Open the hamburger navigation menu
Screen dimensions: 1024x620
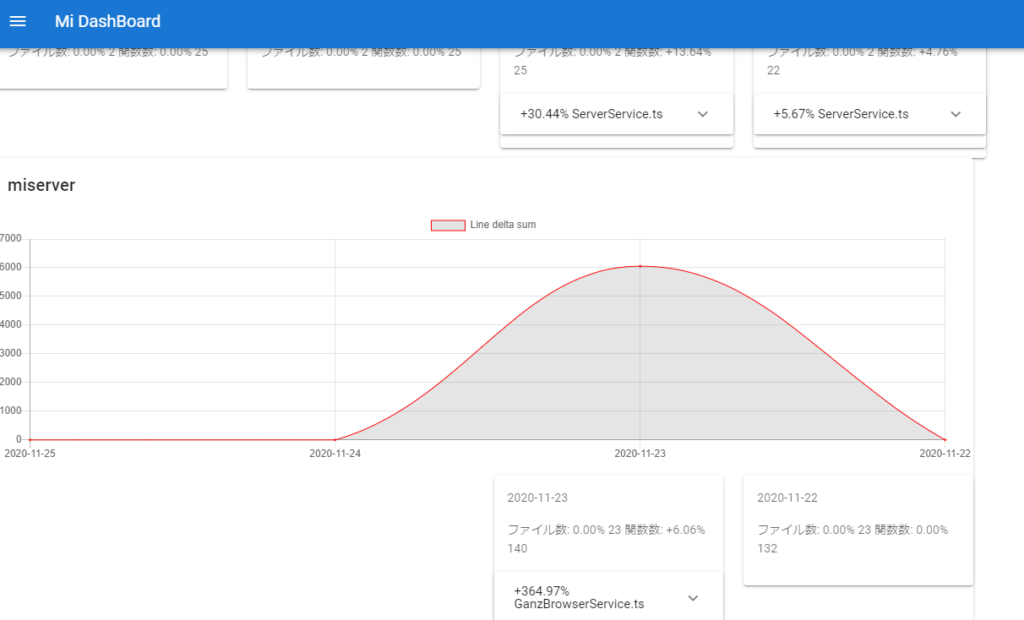pos(17,22)
